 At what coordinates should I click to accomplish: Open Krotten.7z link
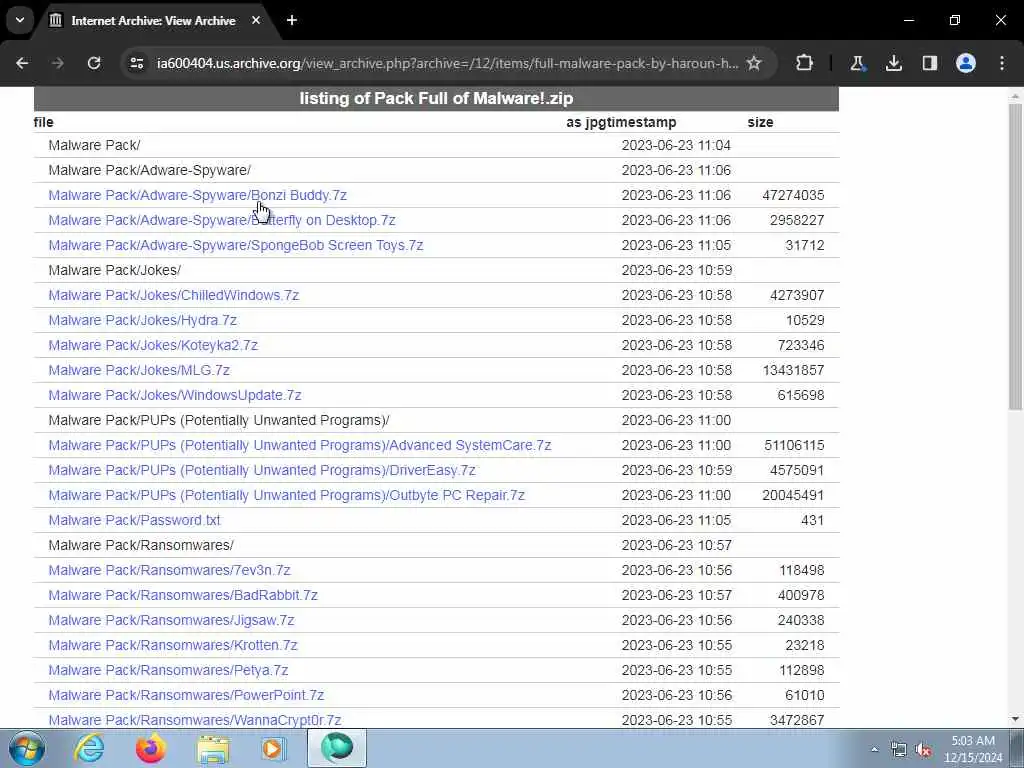(x=173, y=645)
